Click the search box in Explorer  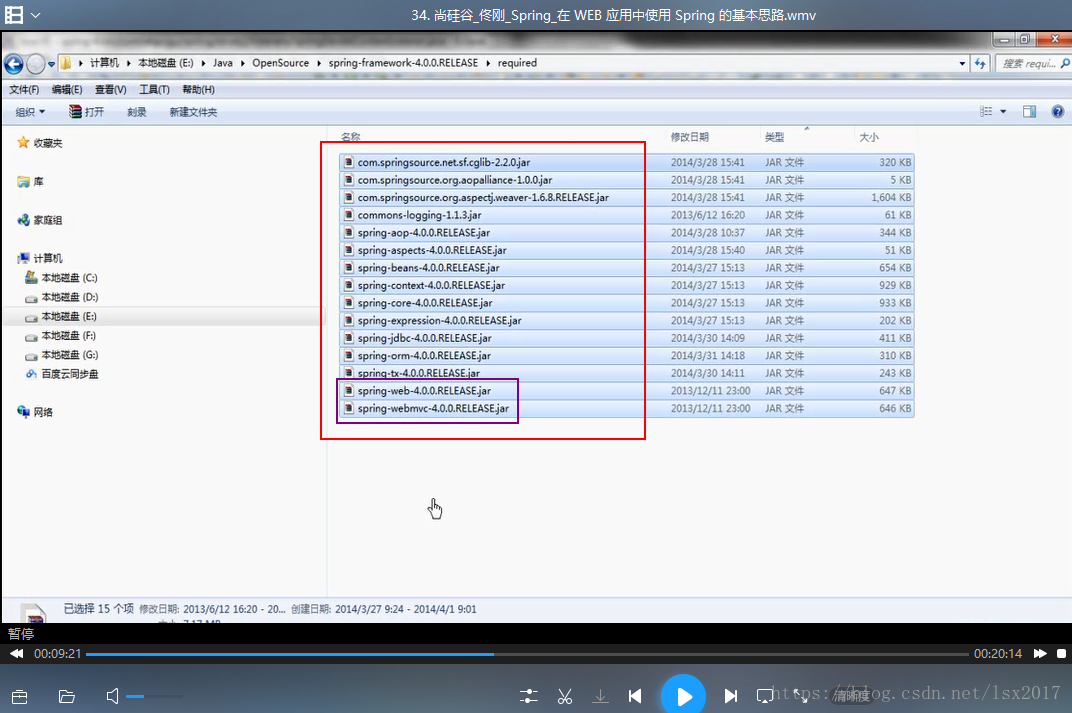click(1034, 64)
